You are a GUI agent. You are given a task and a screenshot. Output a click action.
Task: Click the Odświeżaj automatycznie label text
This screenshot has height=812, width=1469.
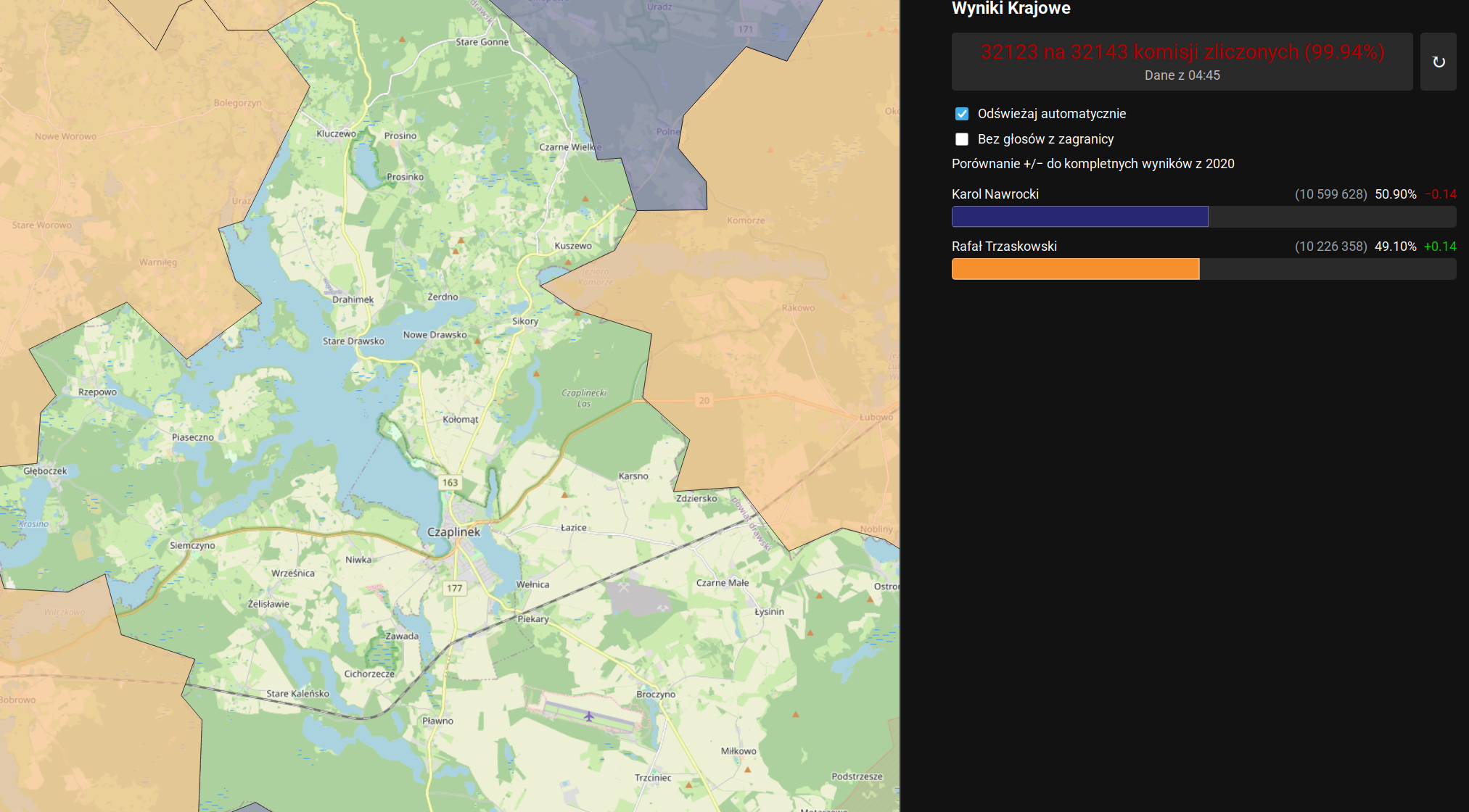pos(1051,114)
